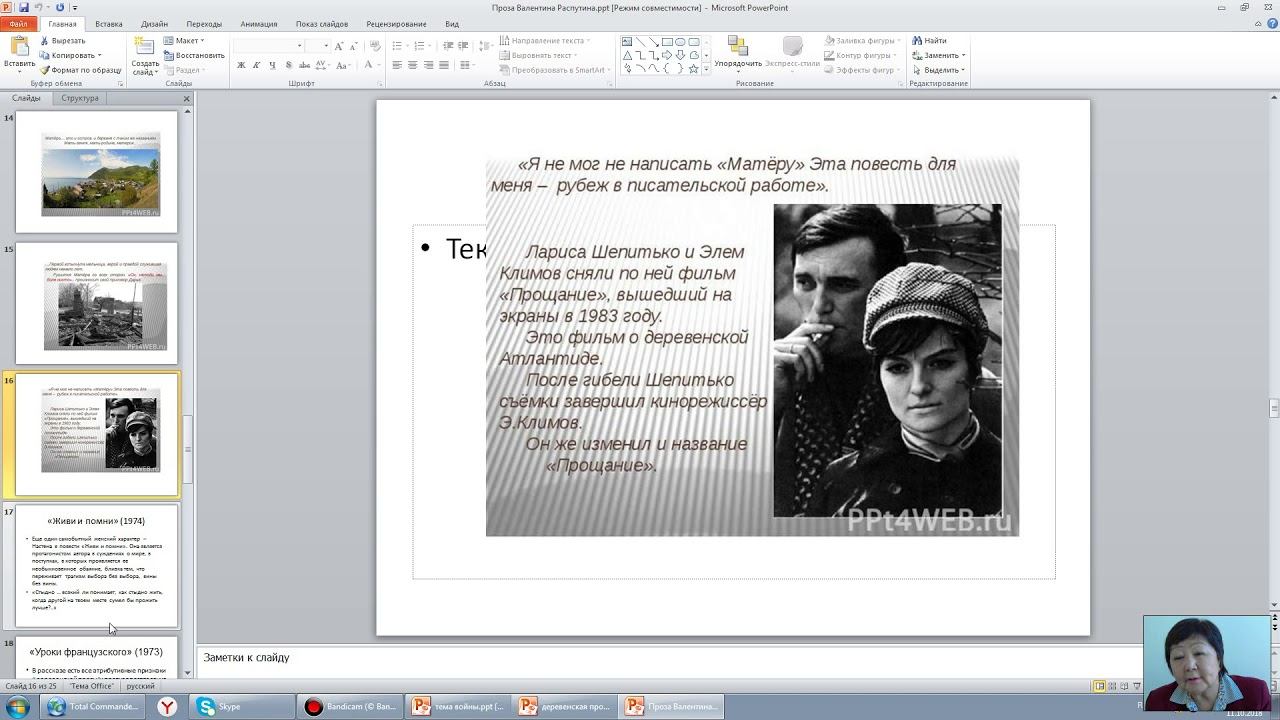Align text to the right
The height and width of the screenshot is (720, 1280).
click(428, 65)
